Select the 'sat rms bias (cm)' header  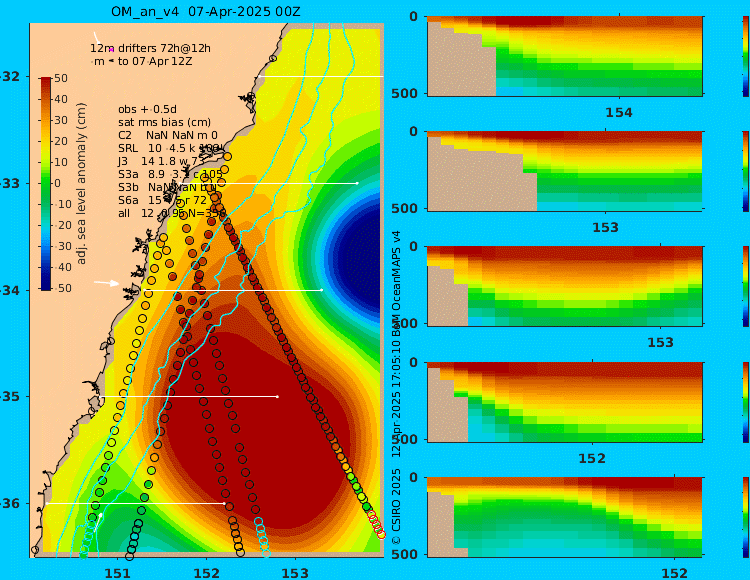tap(165, 122)
